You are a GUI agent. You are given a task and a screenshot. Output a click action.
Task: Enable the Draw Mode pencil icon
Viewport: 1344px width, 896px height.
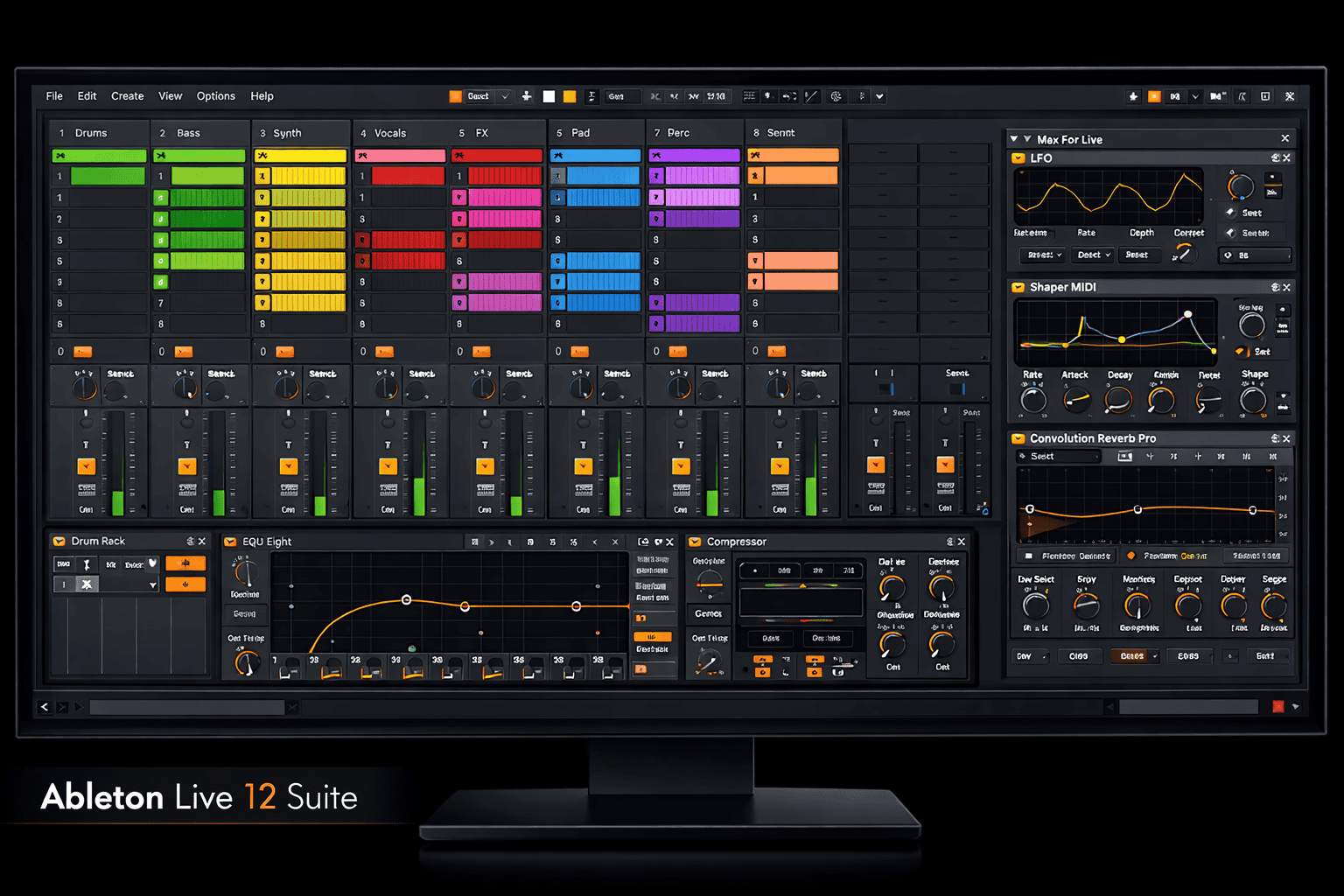click(810, 96)
